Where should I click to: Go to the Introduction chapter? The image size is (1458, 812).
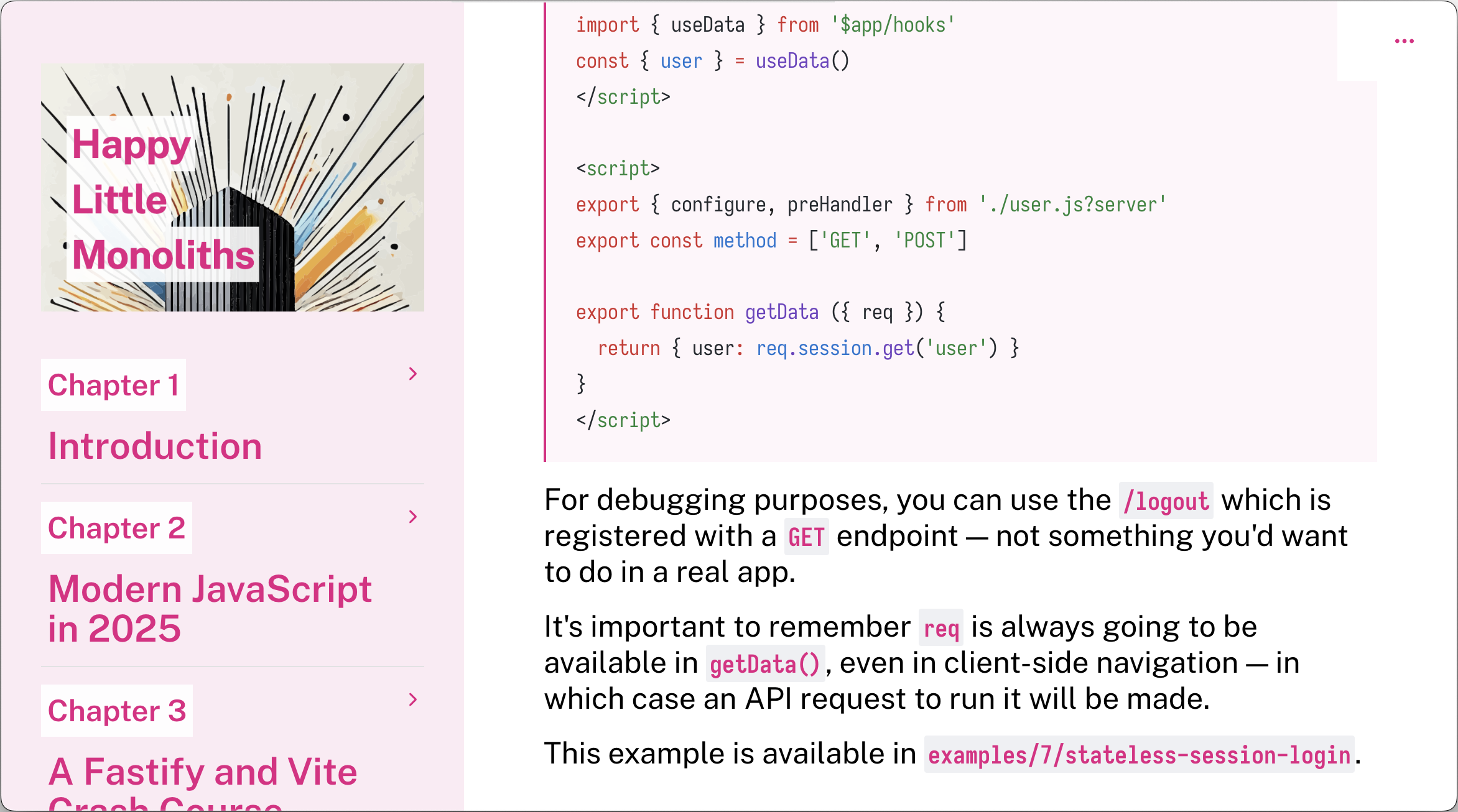point(155,446)
